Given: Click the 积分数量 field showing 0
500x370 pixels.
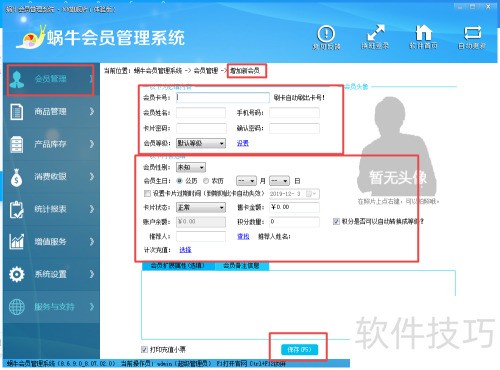Looking at the screenshot, I should click(x=294, y=221).
